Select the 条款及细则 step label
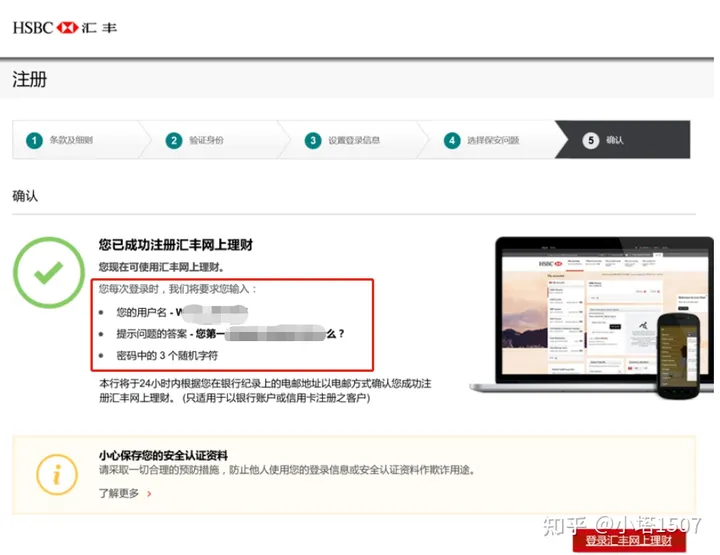The width and height of the screenshot is (720, 555). point(71,140)
